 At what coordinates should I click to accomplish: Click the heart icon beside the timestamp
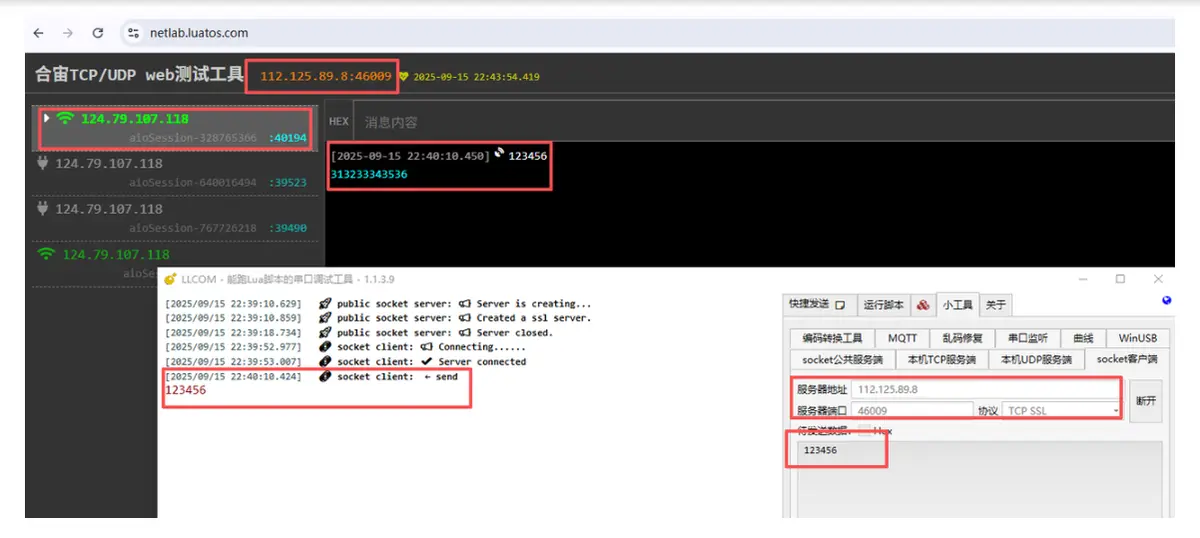click(x=404, y=76)
